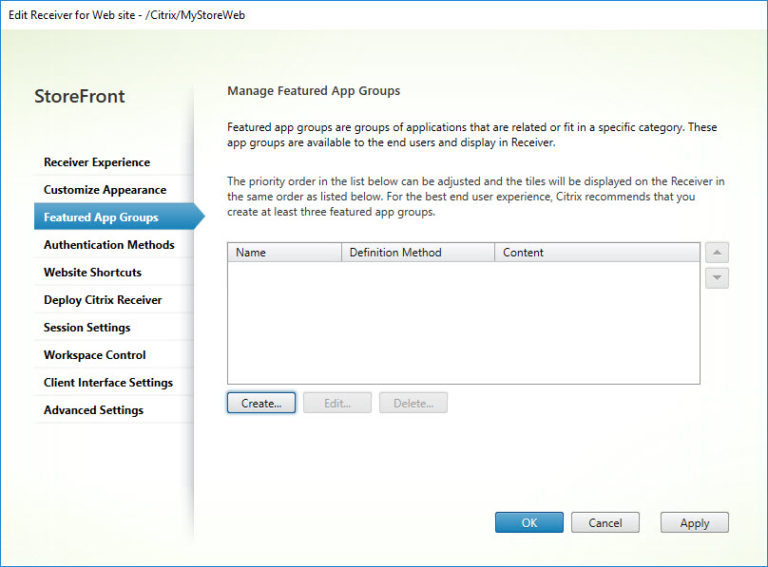Click the Content column header
This screenshot has height=567, width=768.
(x=597, y=252)
